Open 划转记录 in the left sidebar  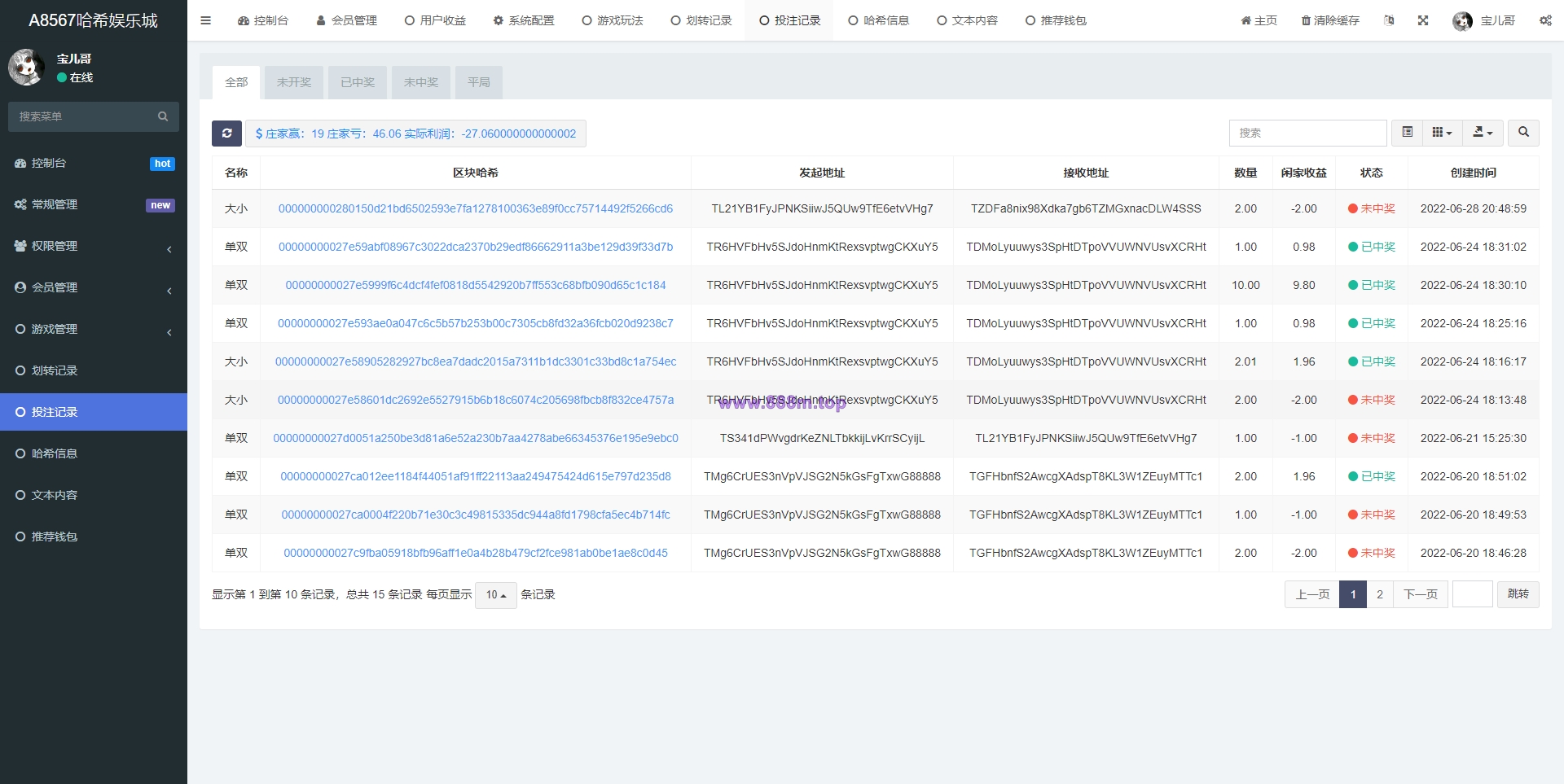pos(94,370)
